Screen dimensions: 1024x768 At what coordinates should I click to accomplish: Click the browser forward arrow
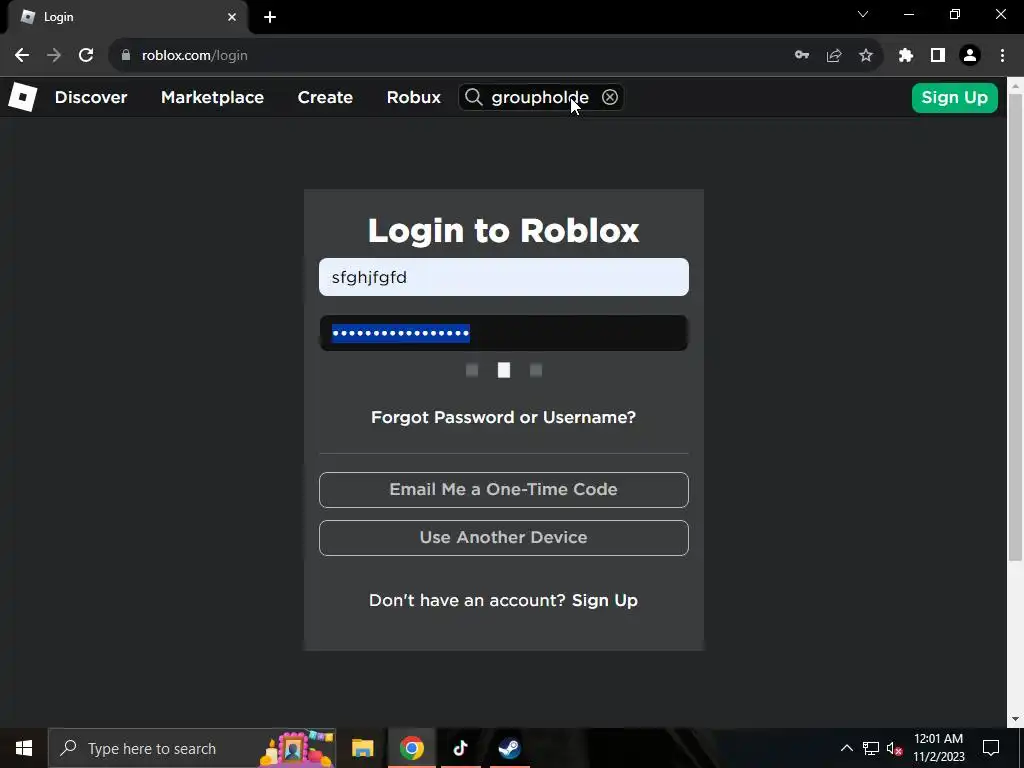pos(54,56)
